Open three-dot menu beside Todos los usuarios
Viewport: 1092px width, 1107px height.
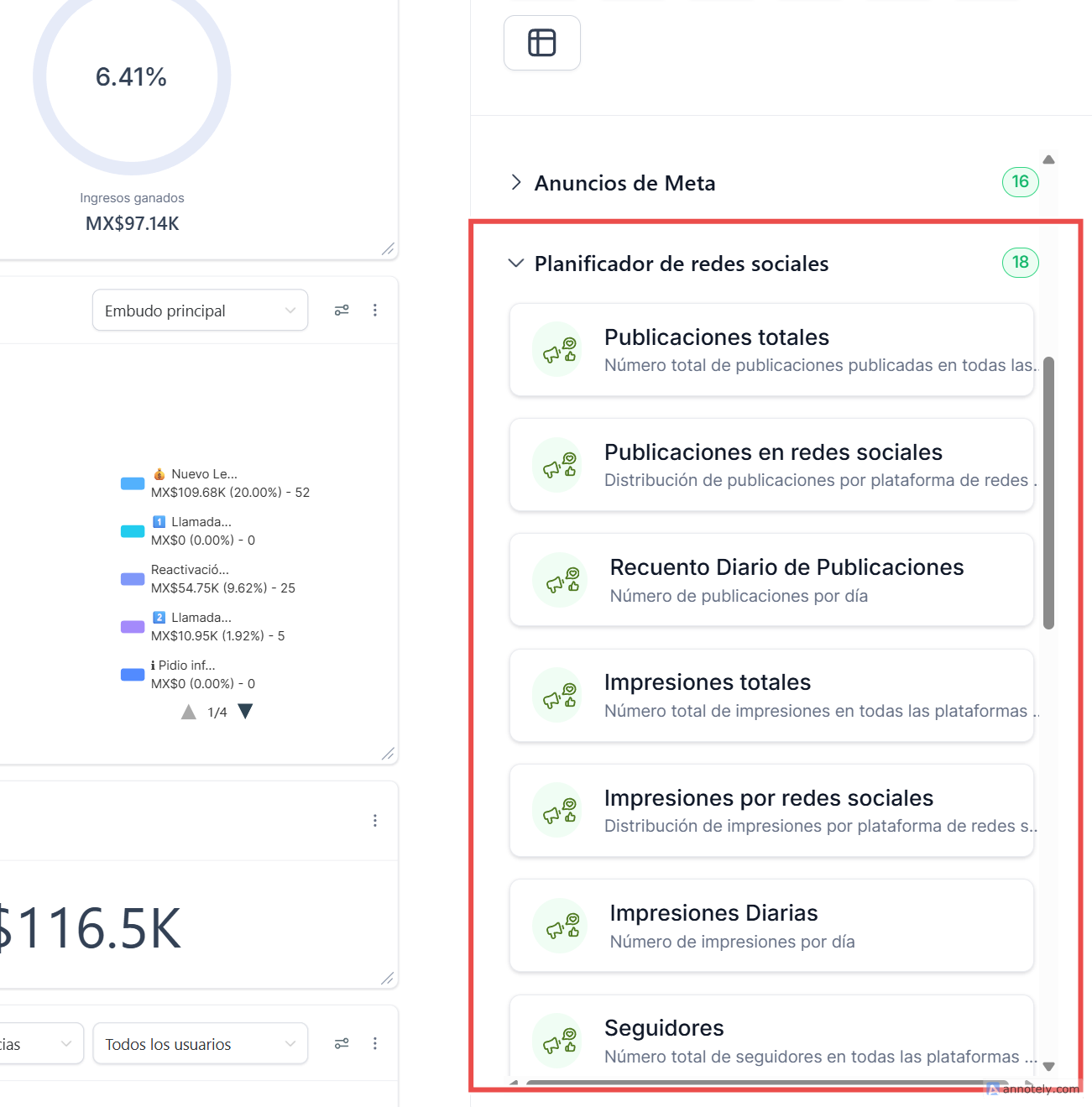tap(375, 1043)
